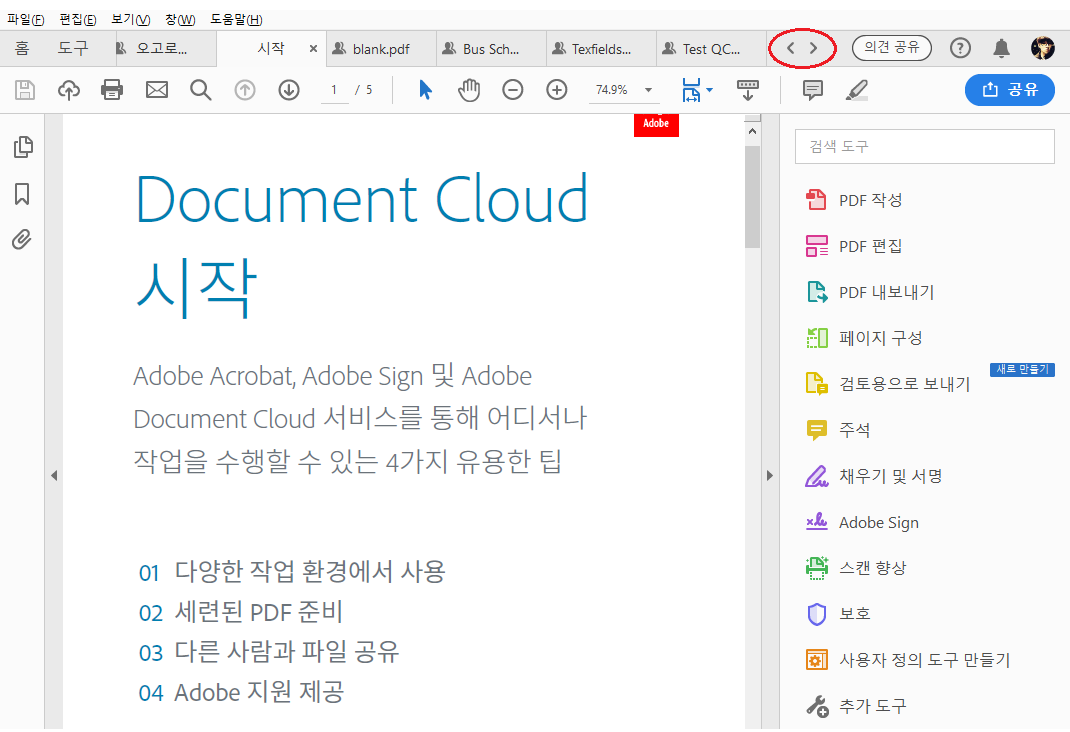The image size is (1070, 732).
Task: Switch to the 도구 tab
Action: point(73,48)
